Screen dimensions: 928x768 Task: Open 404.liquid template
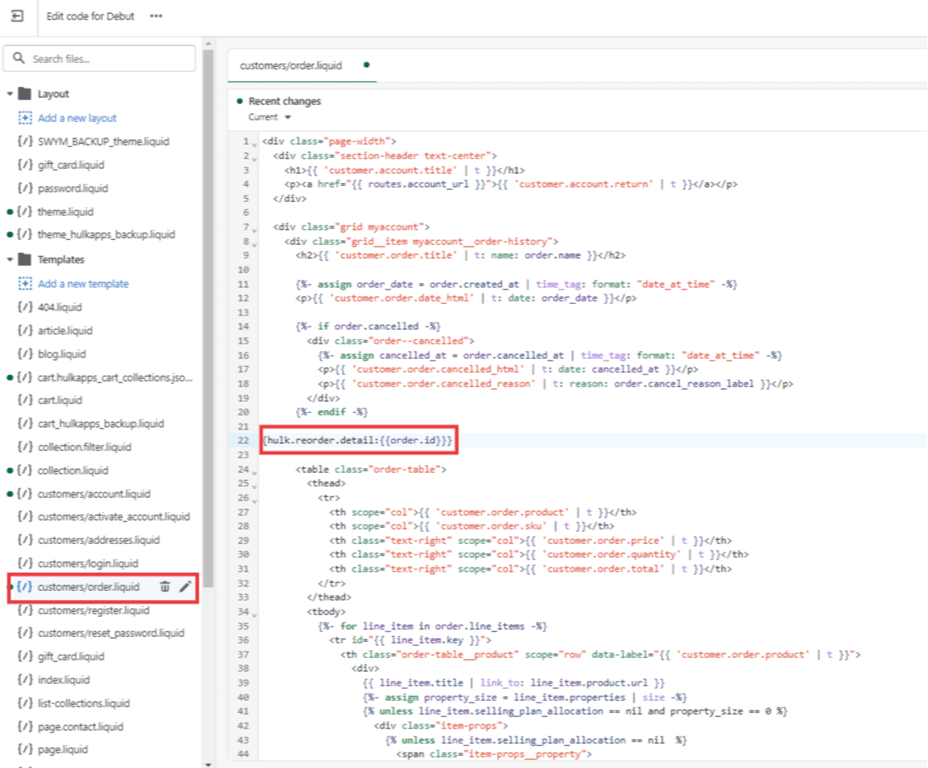60,307
